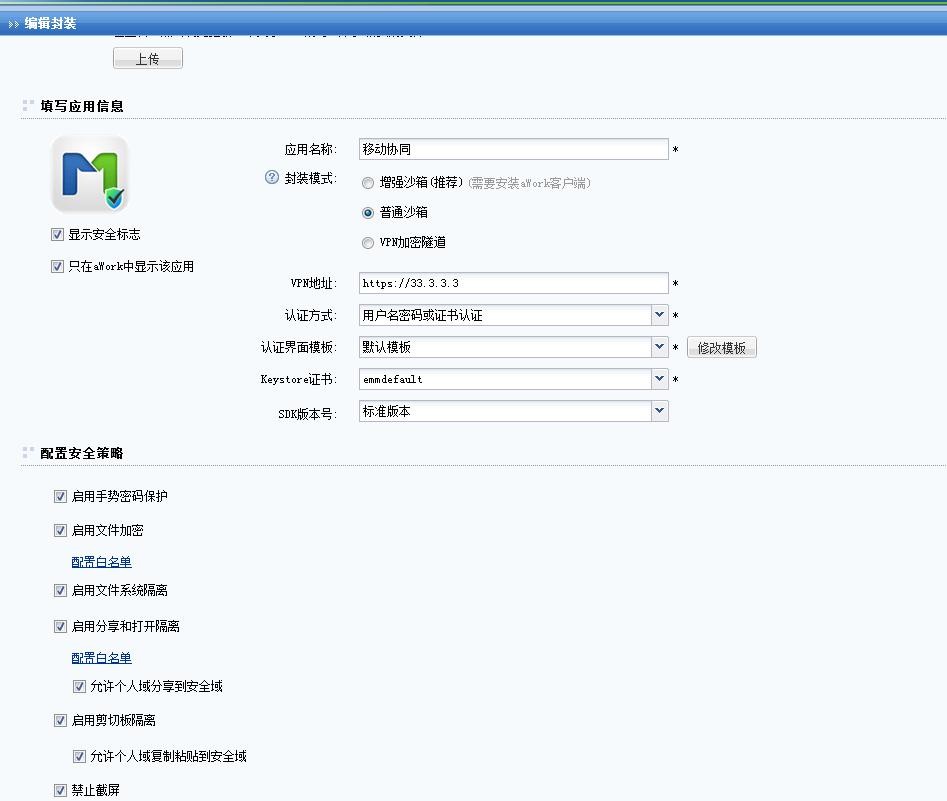Open the Keystore证书 dropdown

659,379
